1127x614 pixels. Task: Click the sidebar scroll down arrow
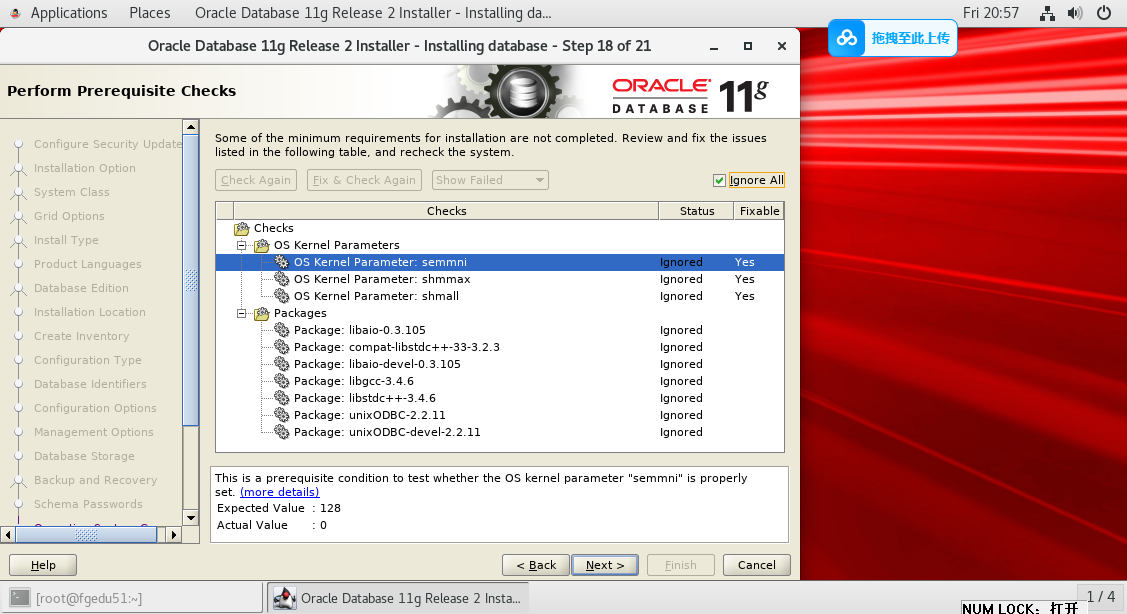tap(190, 518)
